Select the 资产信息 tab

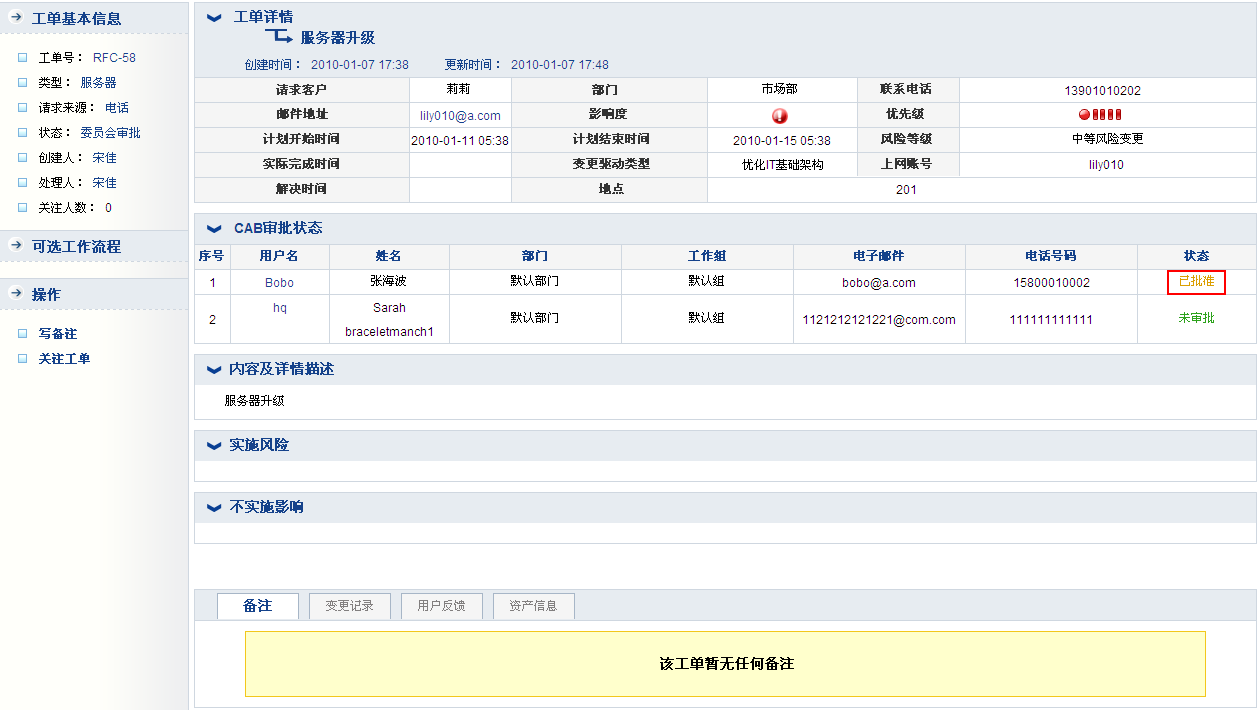[533, 606]
